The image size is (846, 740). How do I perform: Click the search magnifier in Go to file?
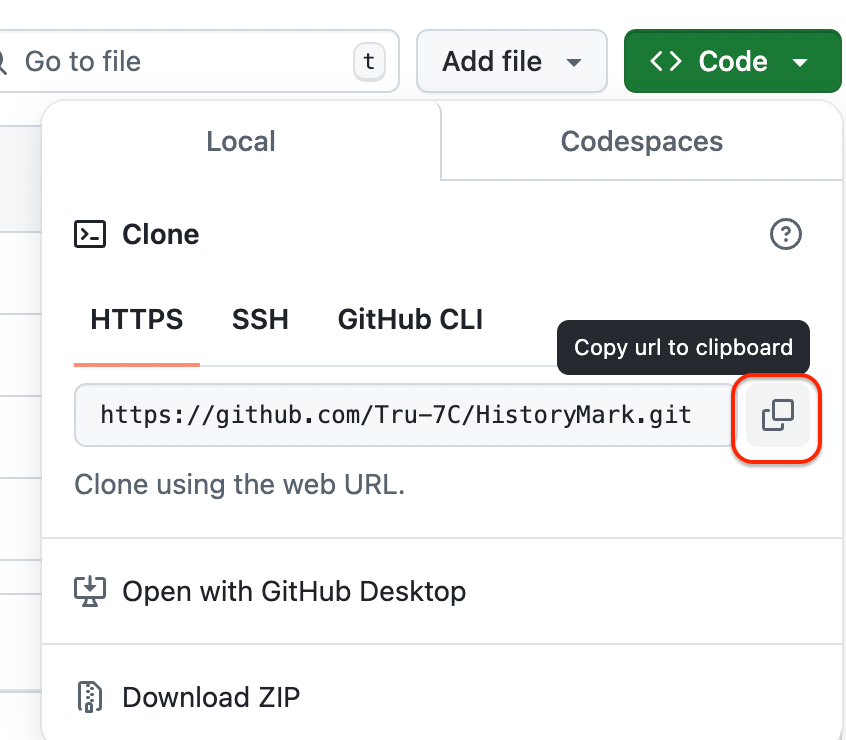point(3,62)
